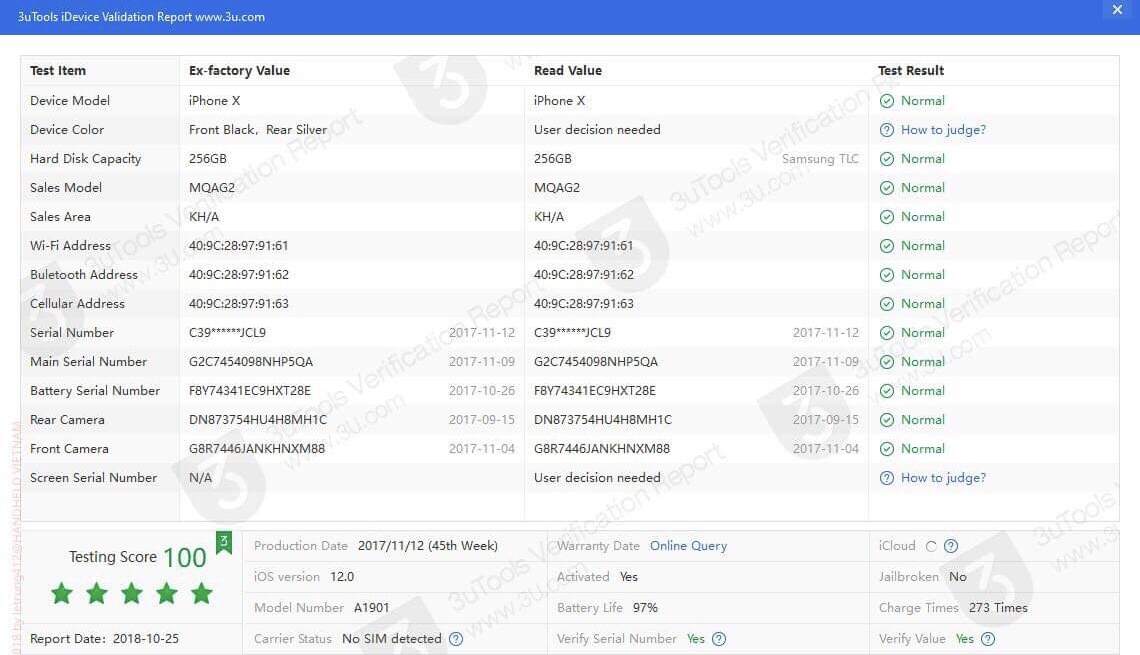
Task: Click the first green rating star
Action: [x=62, y=594]
